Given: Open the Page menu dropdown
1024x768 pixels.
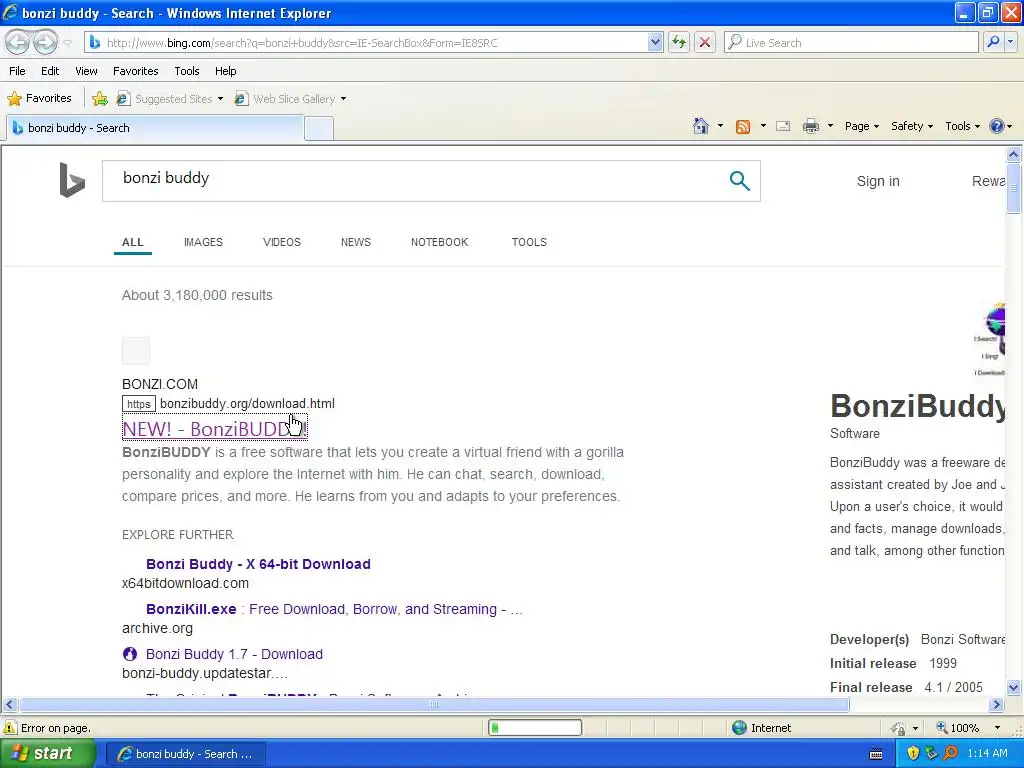Looking at the screenshot, I should coord(861,126).
